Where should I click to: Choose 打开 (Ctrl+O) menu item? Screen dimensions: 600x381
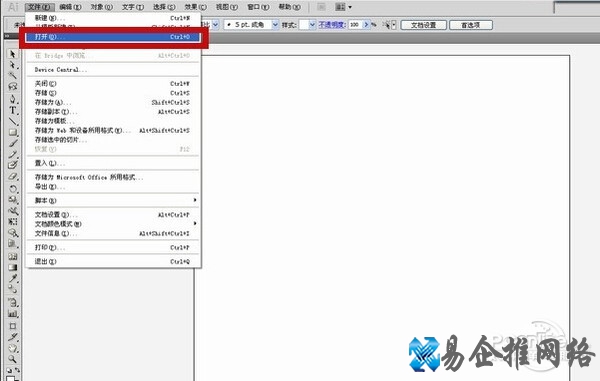coord(113,37)
